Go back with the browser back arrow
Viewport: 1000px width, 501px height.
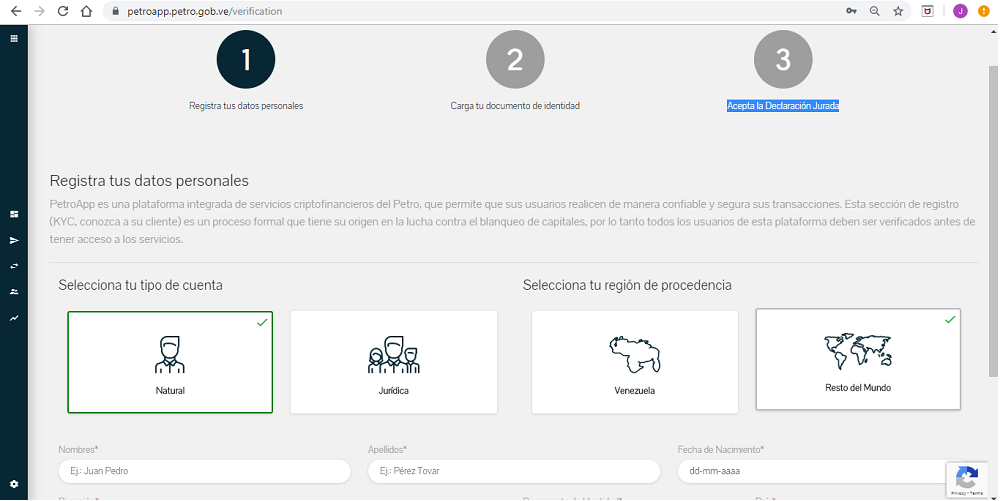click(x=16, y=11)
